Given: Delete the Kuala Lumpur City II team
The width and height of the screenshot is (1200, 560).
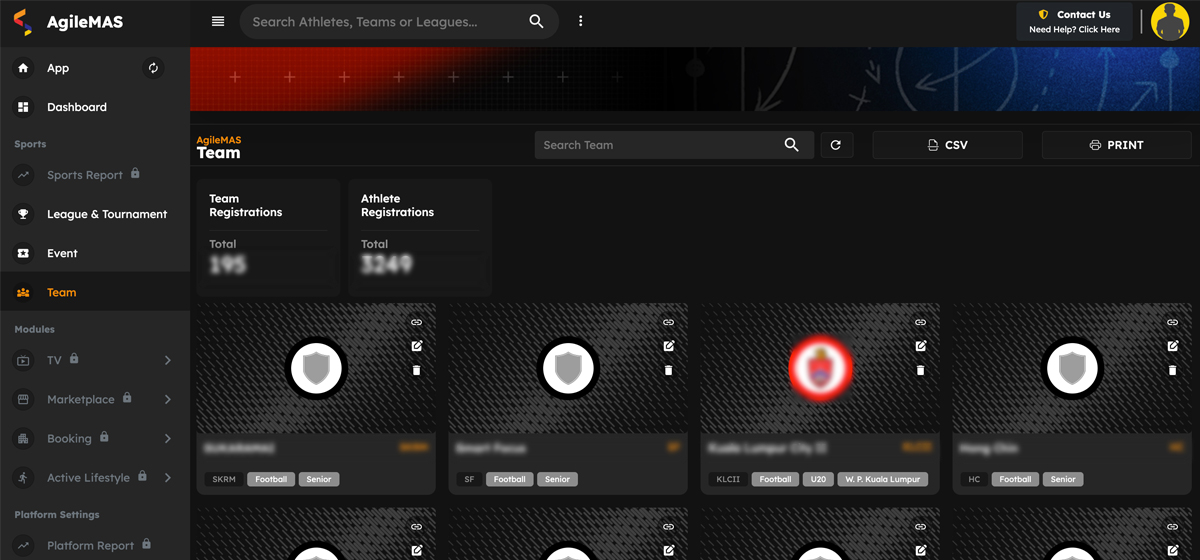Looking at the screenshot, I should (x=921, y=370).
